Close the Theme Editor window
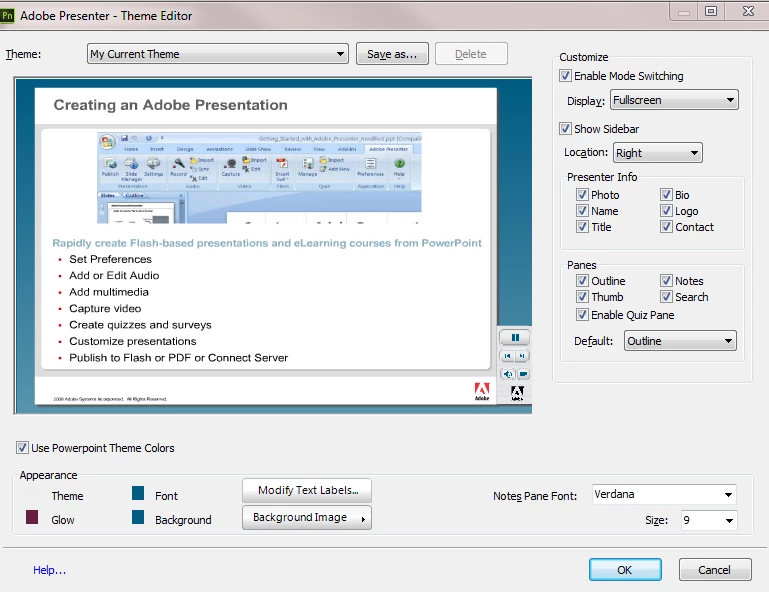This screenshot has width=769, height=592. (748, 11)
